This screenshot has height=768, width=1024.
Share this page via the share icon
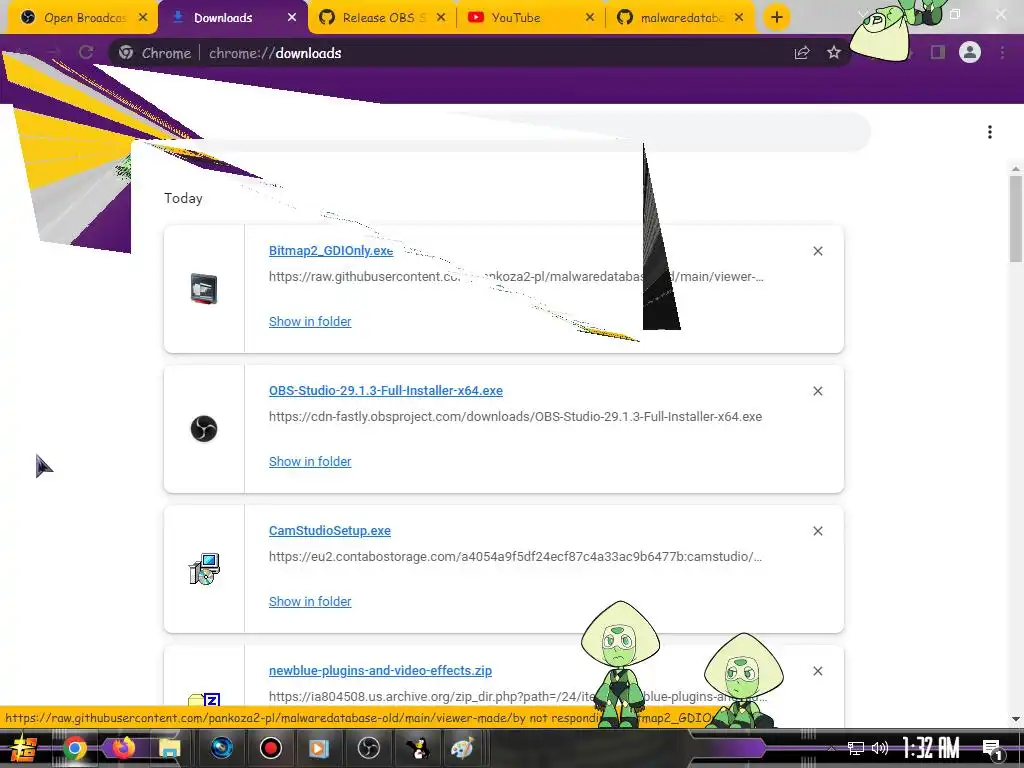(x=802, y=53)
